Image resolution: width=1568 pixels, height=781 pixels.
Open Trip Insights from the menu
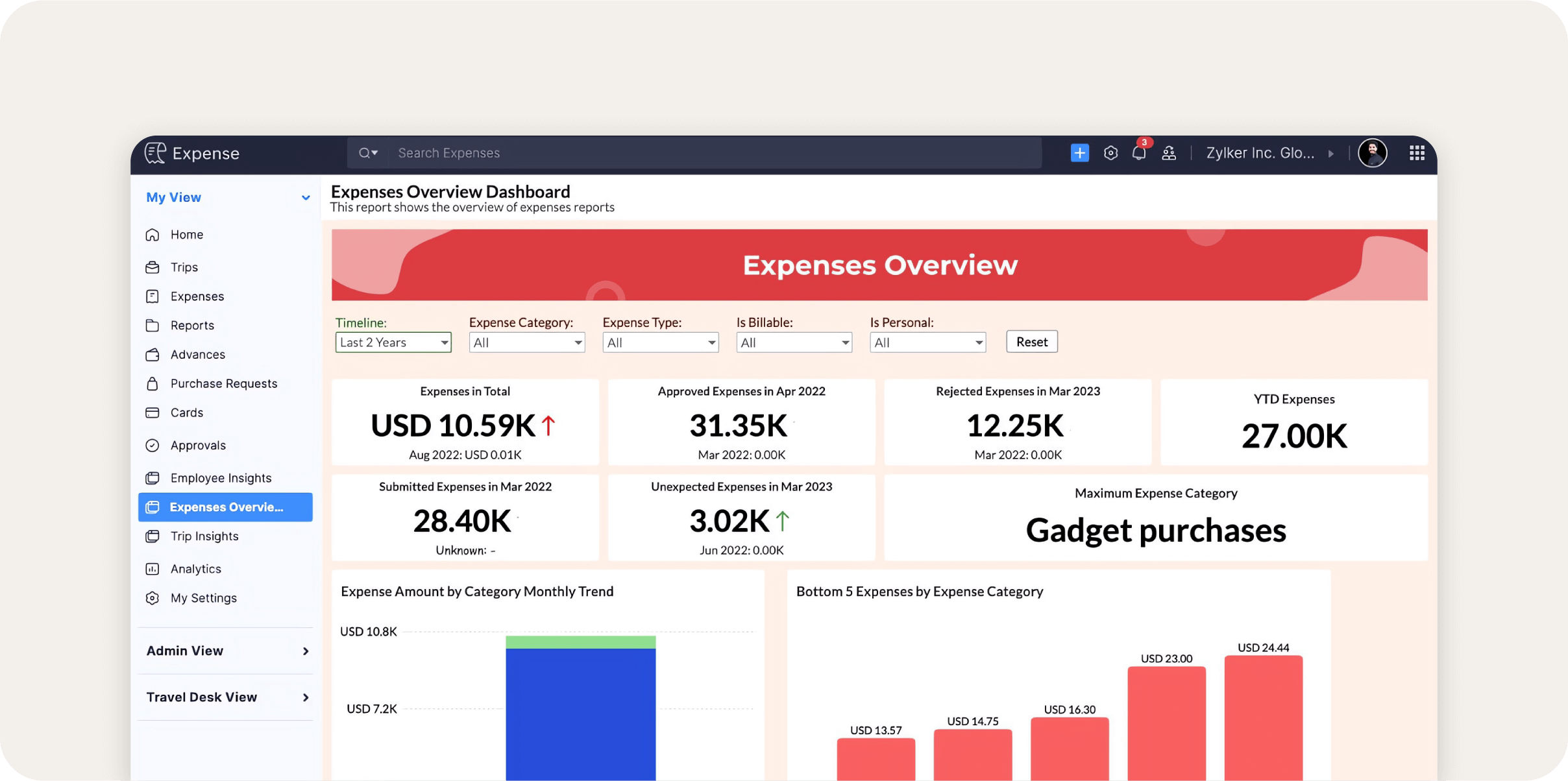[x=204, y=536]
